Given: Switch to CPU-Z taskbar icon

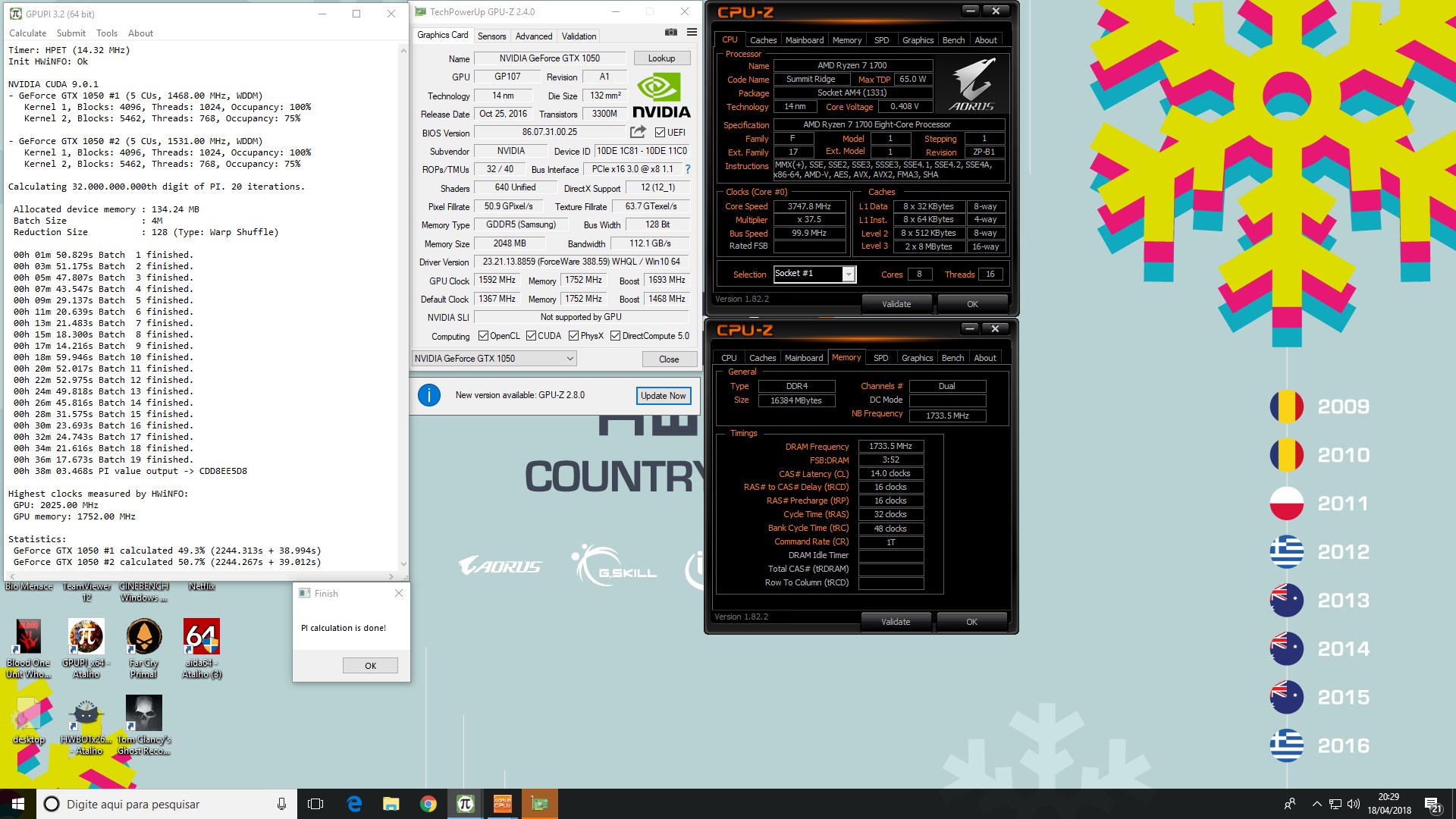Looking at the screenshot, I should tap(502, 804).
